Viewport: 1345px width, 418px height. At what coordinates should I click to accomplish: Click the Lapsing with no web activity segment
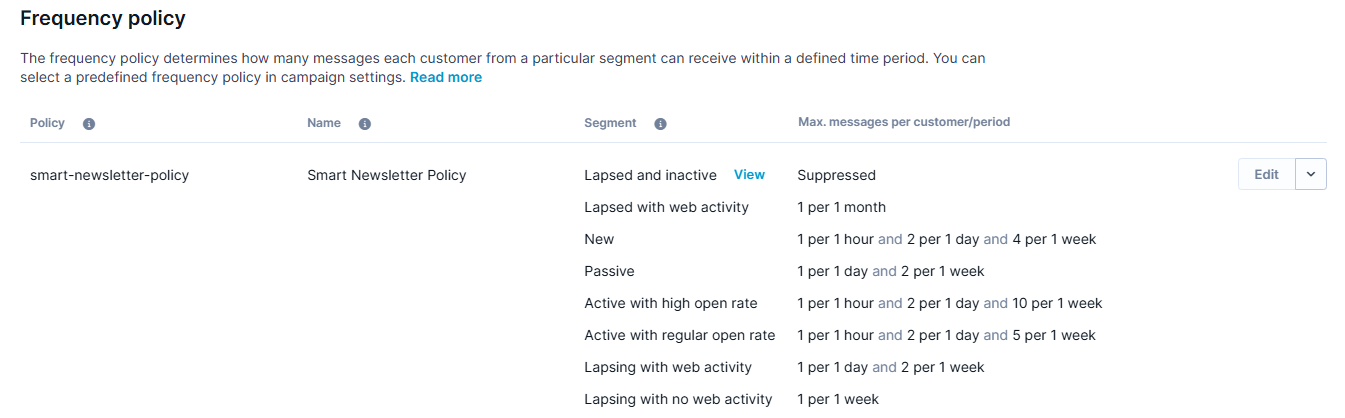coord(678,399)
